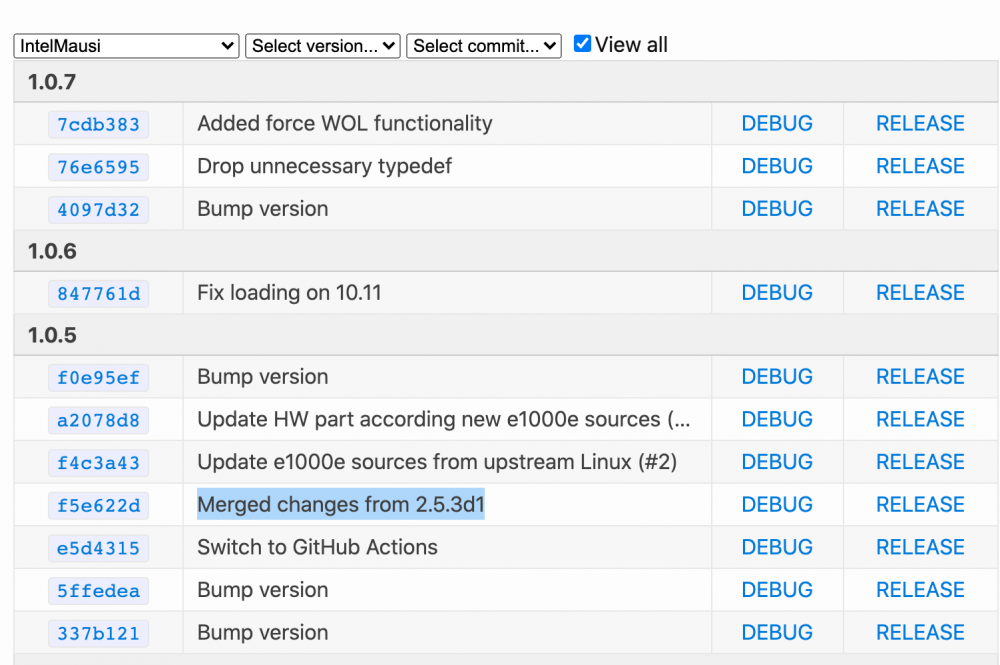Image resolution: width=1000 pixels, height=665 pixels.
Task: Open the Select version dropdown
Action: [323, 46]
